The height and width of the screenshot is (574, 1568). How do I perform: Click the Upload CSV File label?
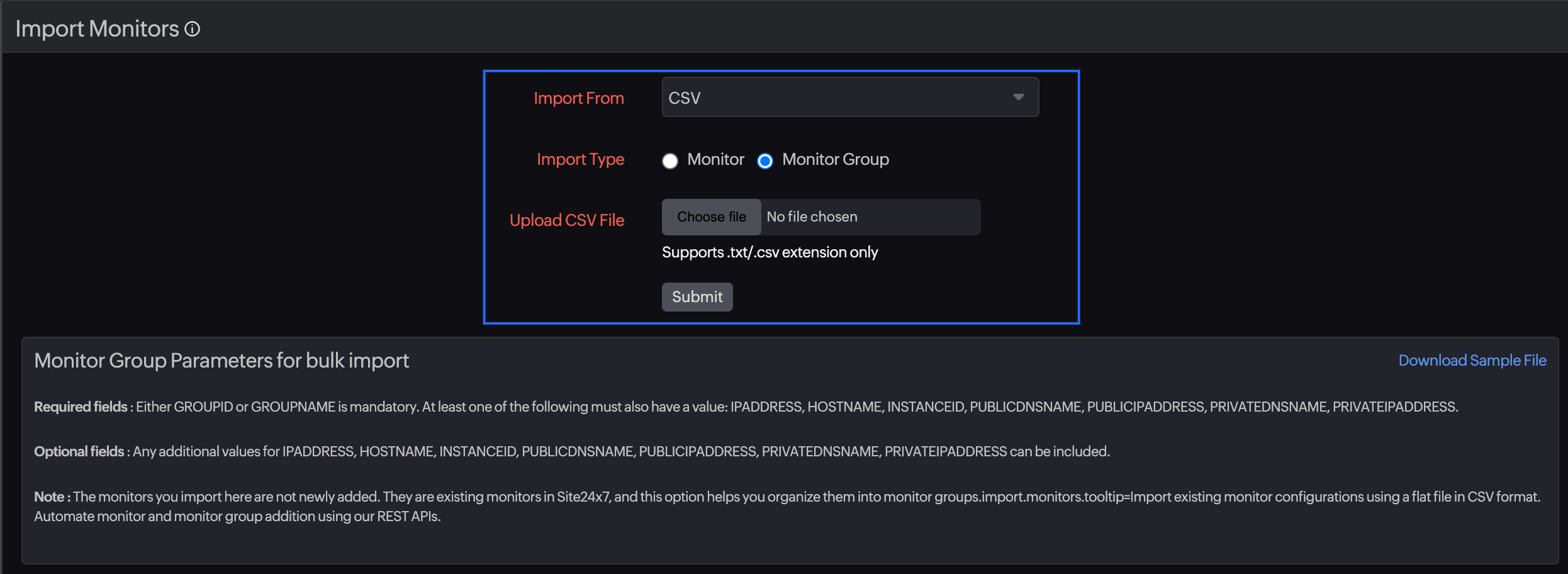[566, 220]
